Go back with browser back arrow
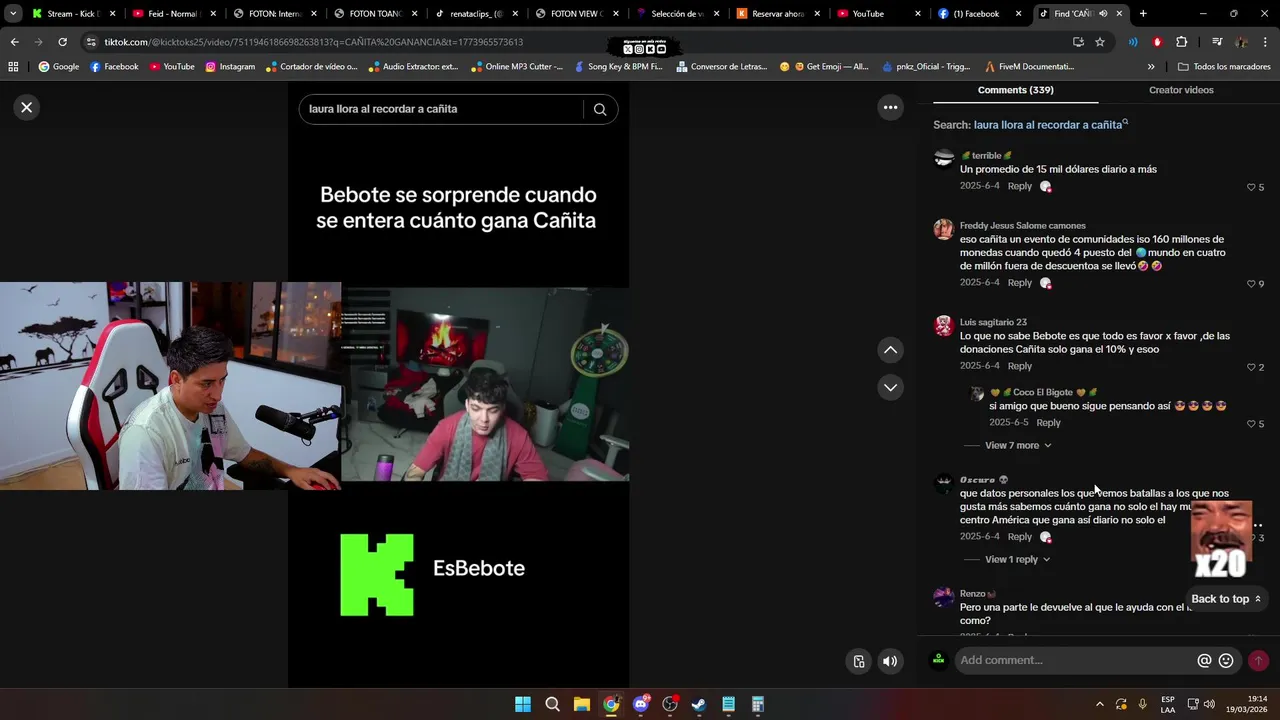 tap(14, 42)
